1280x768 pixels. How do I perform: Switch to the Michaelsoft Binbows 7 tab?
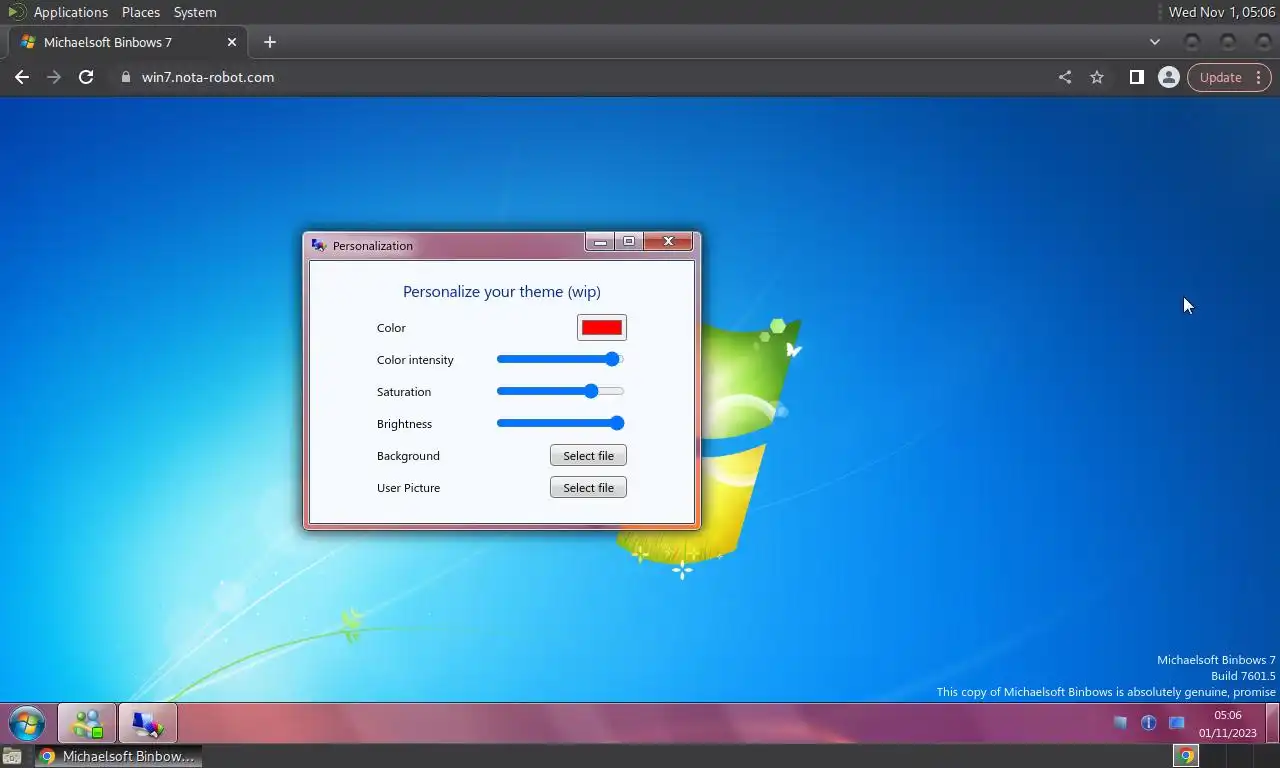127,42
